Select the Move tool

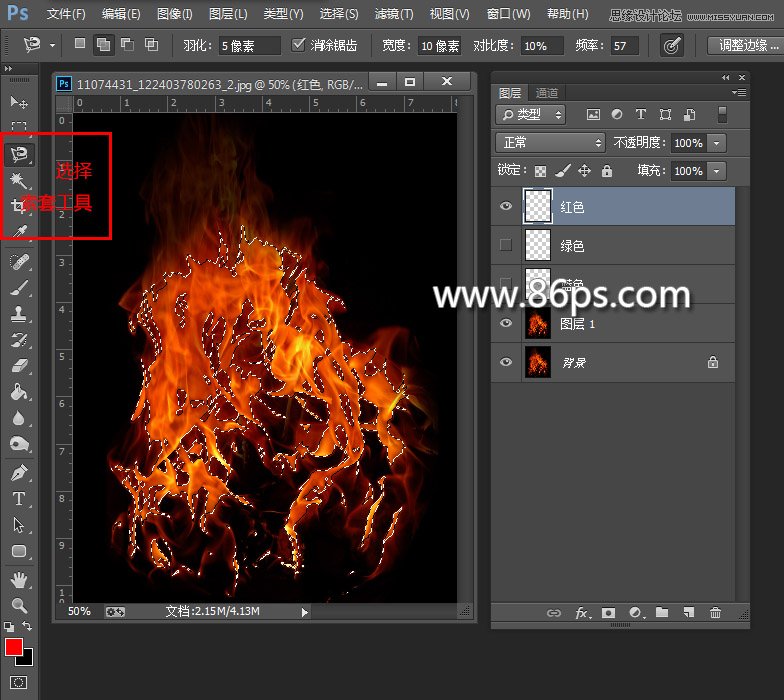pyautogui.click(x=19, y=102)
